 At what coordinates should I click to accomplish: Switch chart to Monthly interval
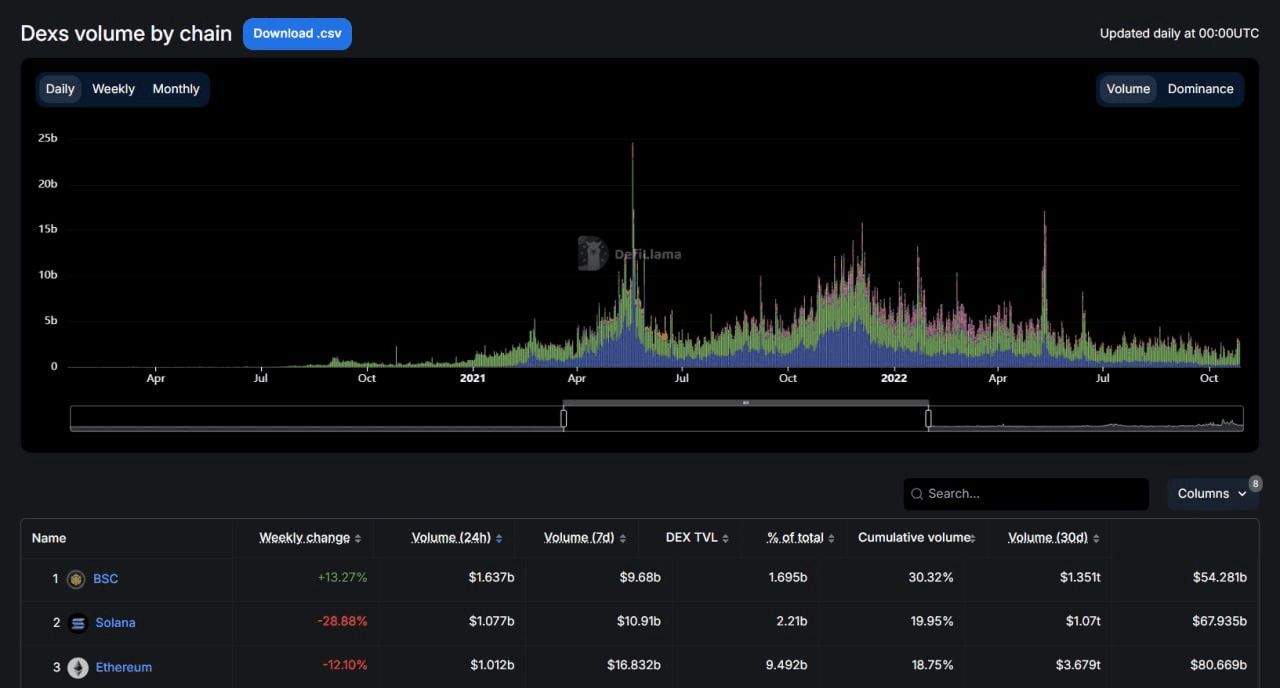(x=176, y=89)
